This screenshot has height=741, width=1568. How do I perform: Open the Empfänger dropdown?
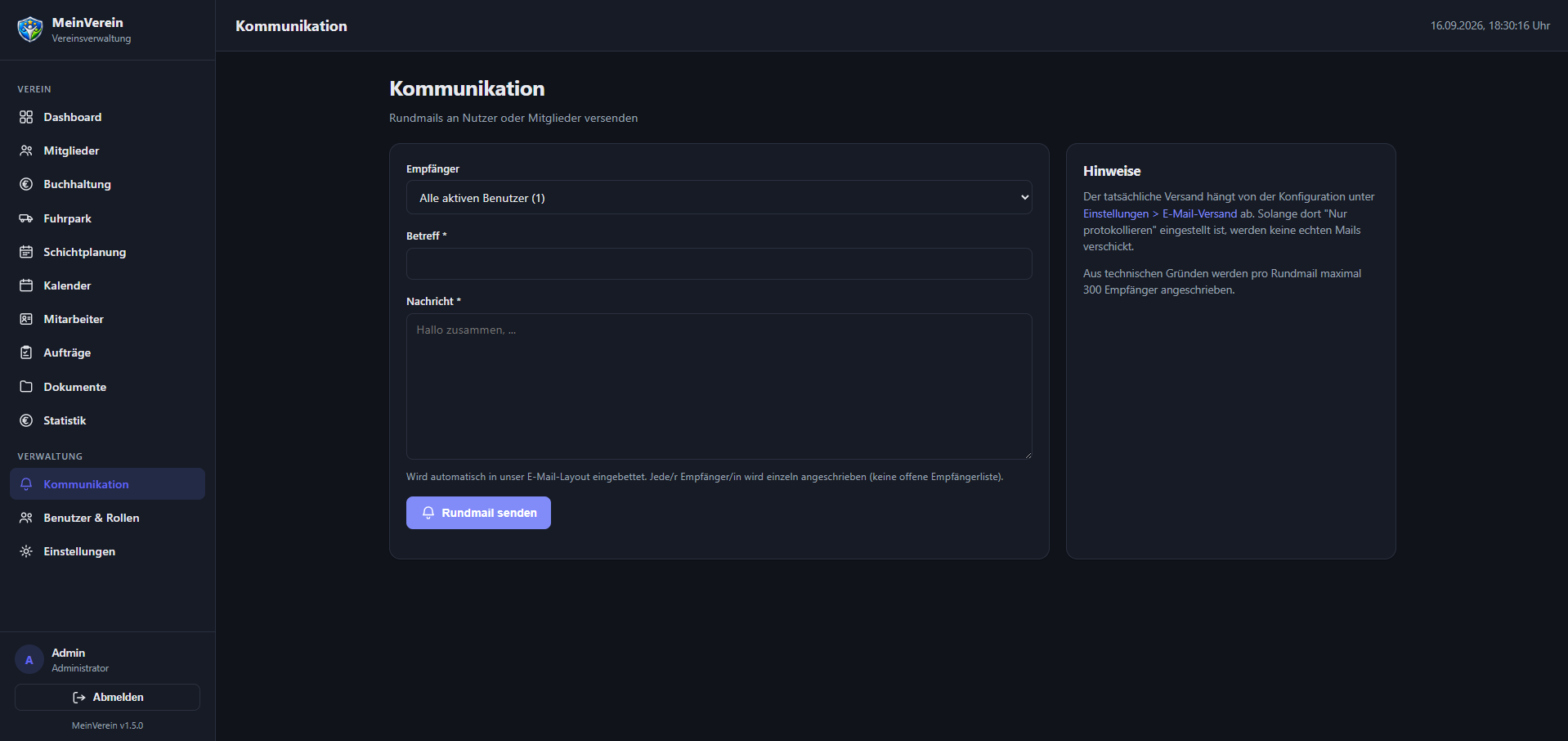pos(719,198)
